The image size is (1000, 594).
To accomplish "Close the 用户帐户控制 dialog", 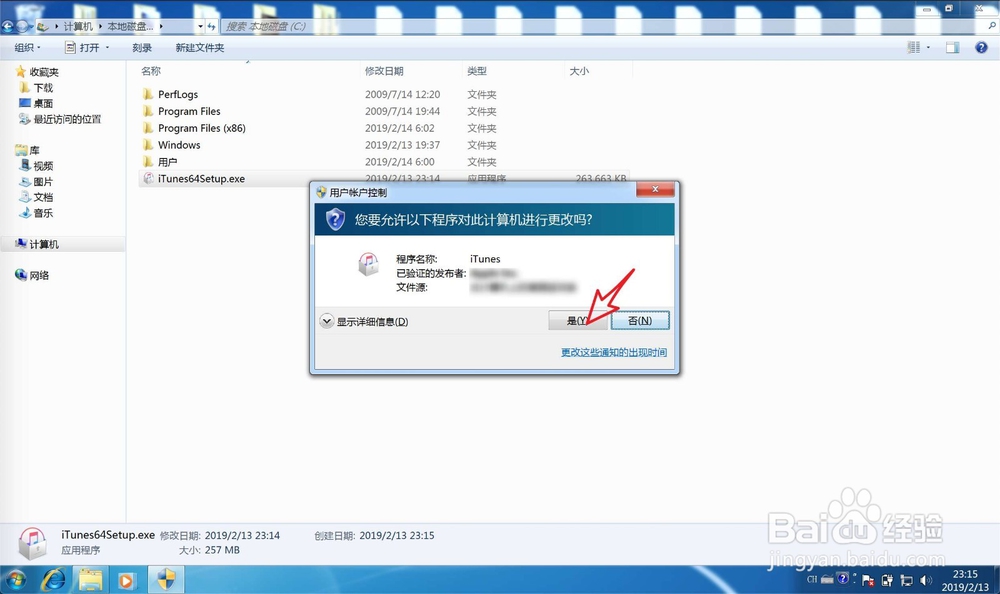I will [x=655, y=189].
